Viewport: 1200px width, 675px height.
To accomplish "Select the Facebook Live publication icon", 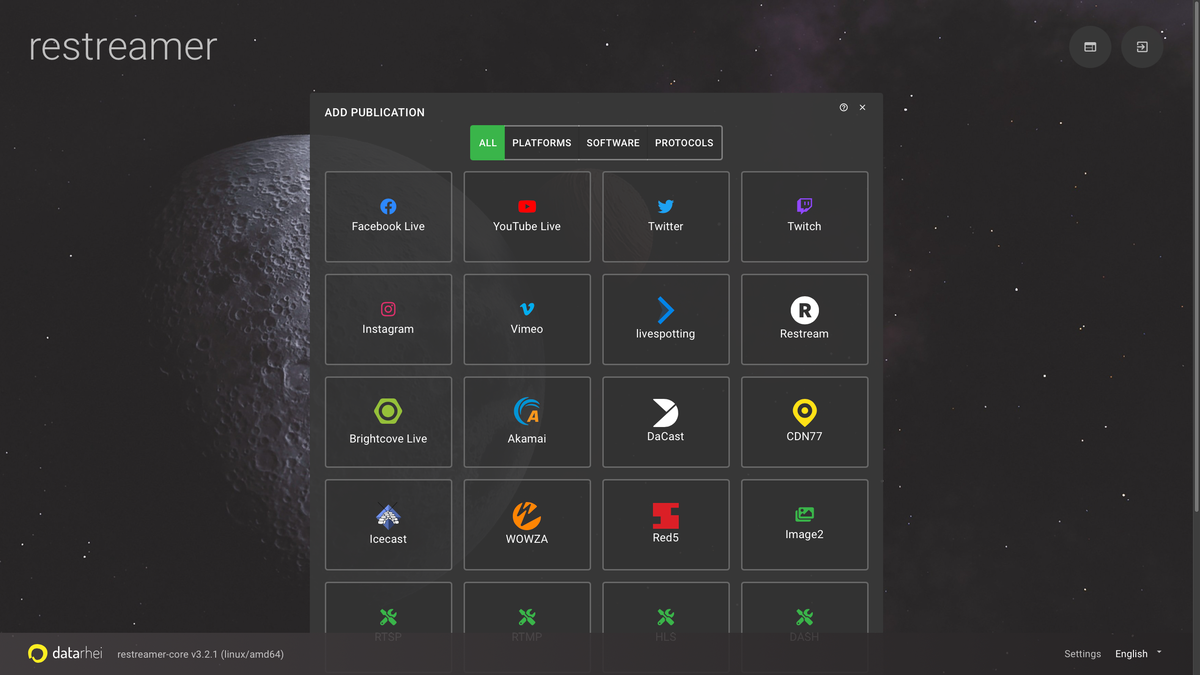I will point(388,207).
